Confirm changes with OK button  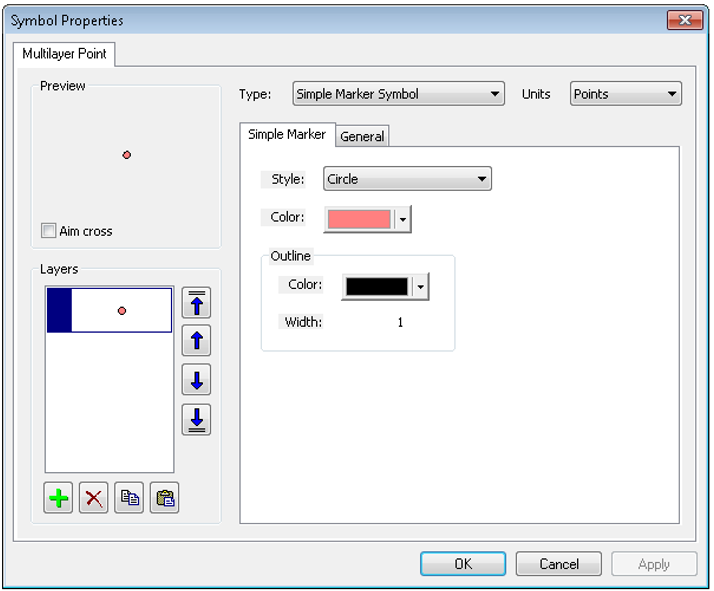tap(463, 564)
